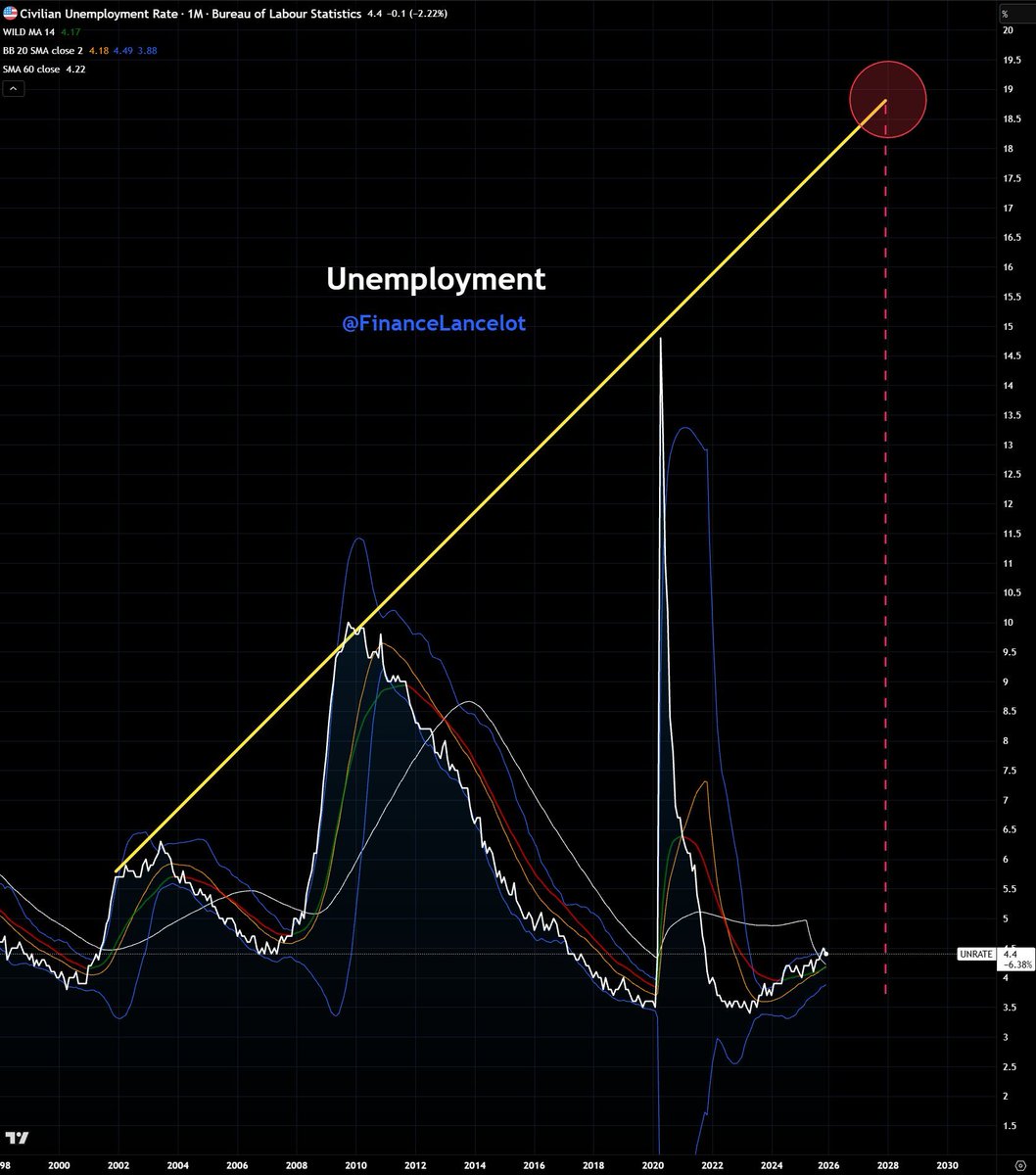Click the SMA 60 value 4.22
Screen dimensions: 1036x1175
click(77, 70)
